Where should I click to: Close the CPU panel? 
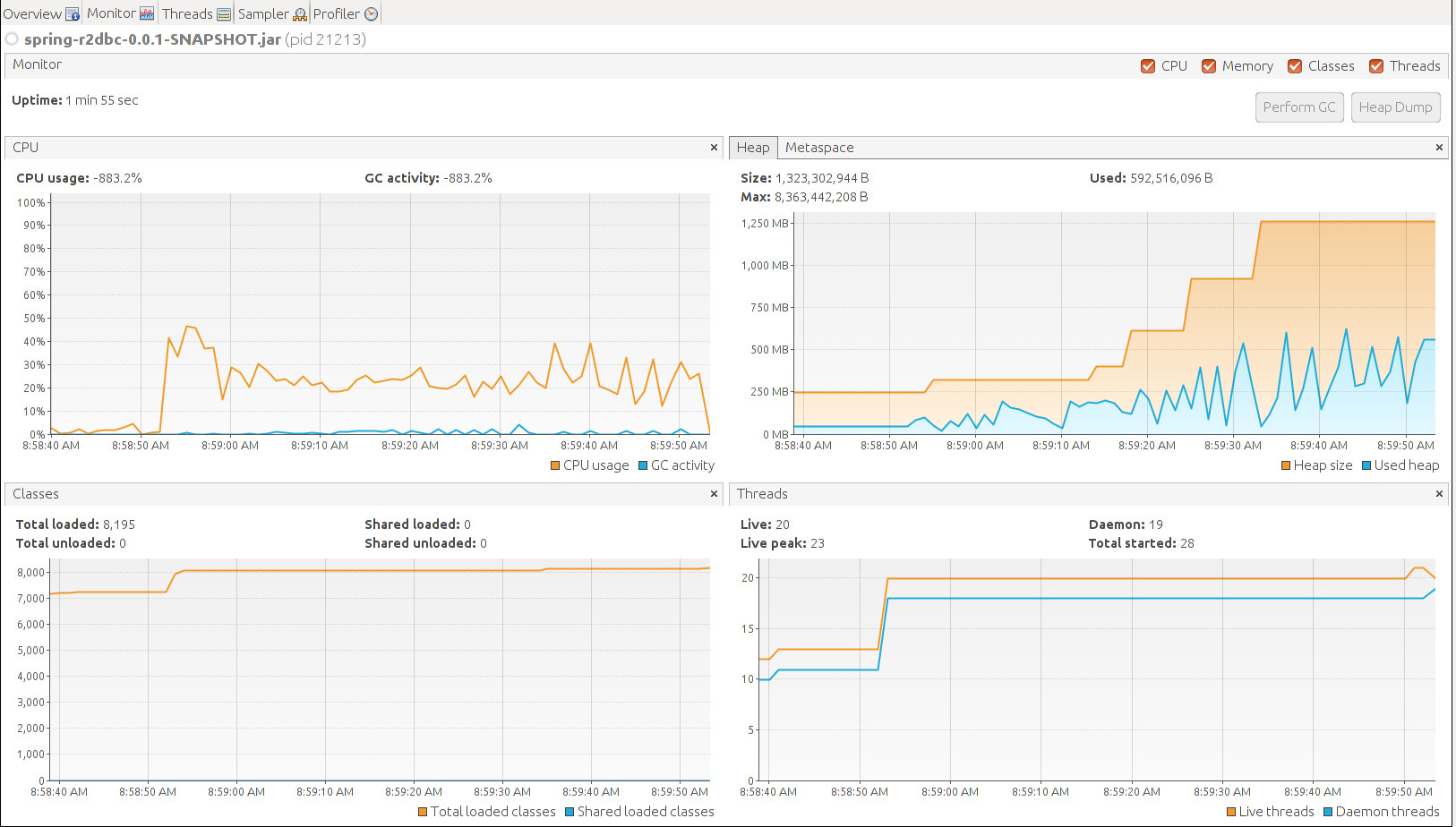point(714,148)
